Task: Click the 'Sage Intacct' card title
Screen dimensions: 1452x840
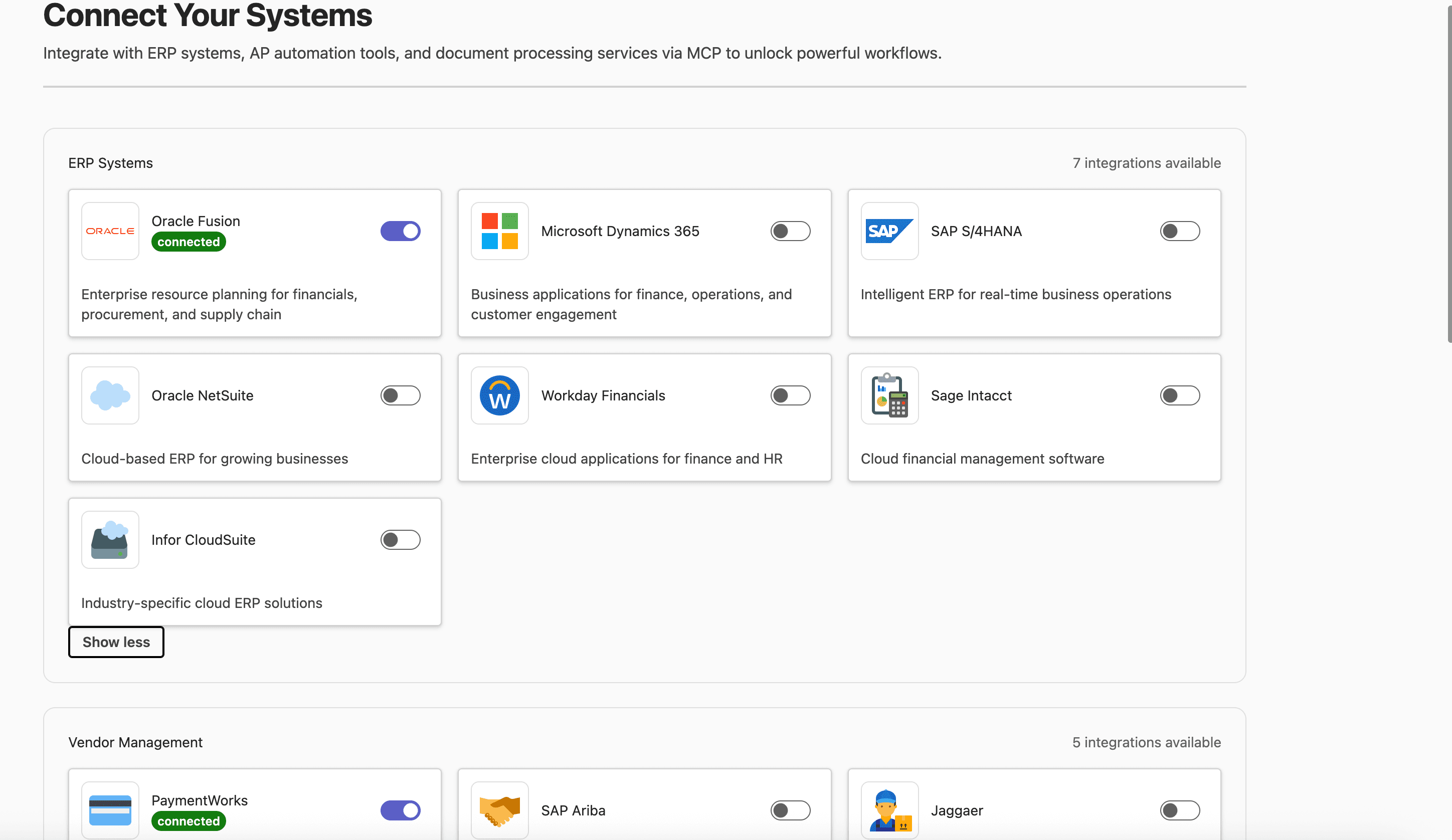Action: (x=972, y=396)
